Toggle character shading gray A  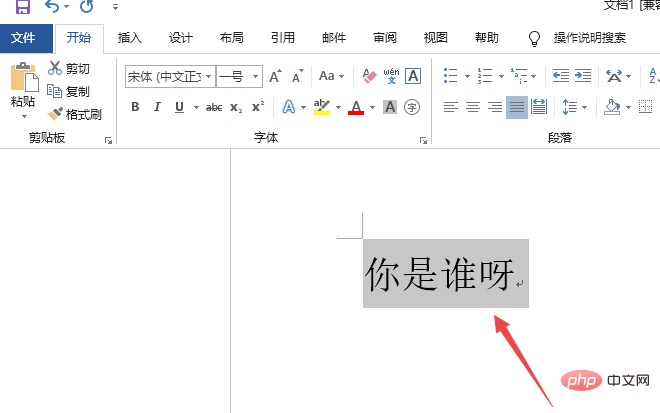tap(390, 107)
